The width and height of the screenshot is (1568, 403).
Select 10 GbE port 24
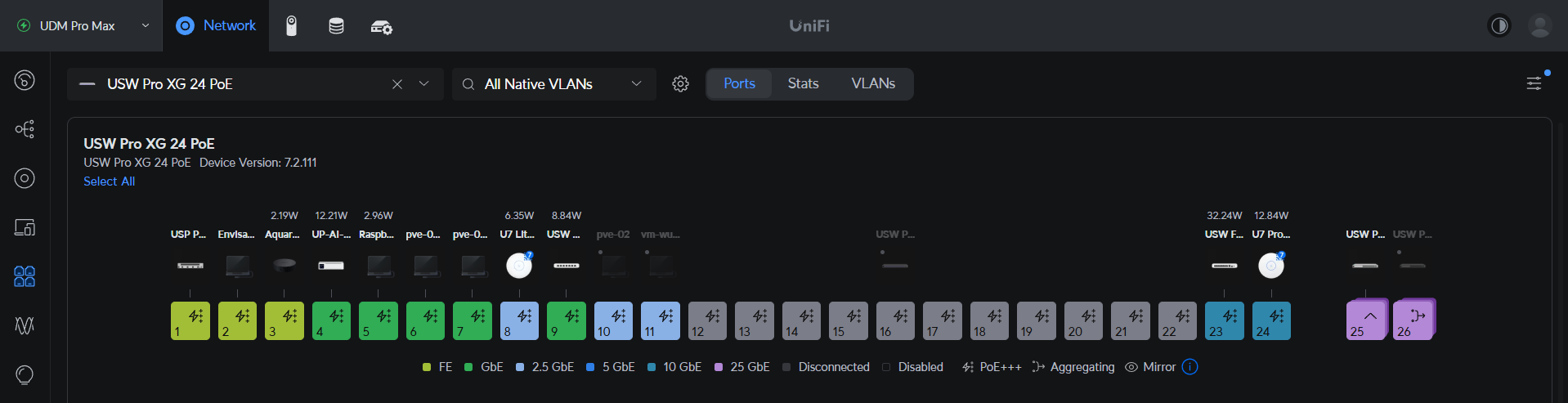point(1271,320)
